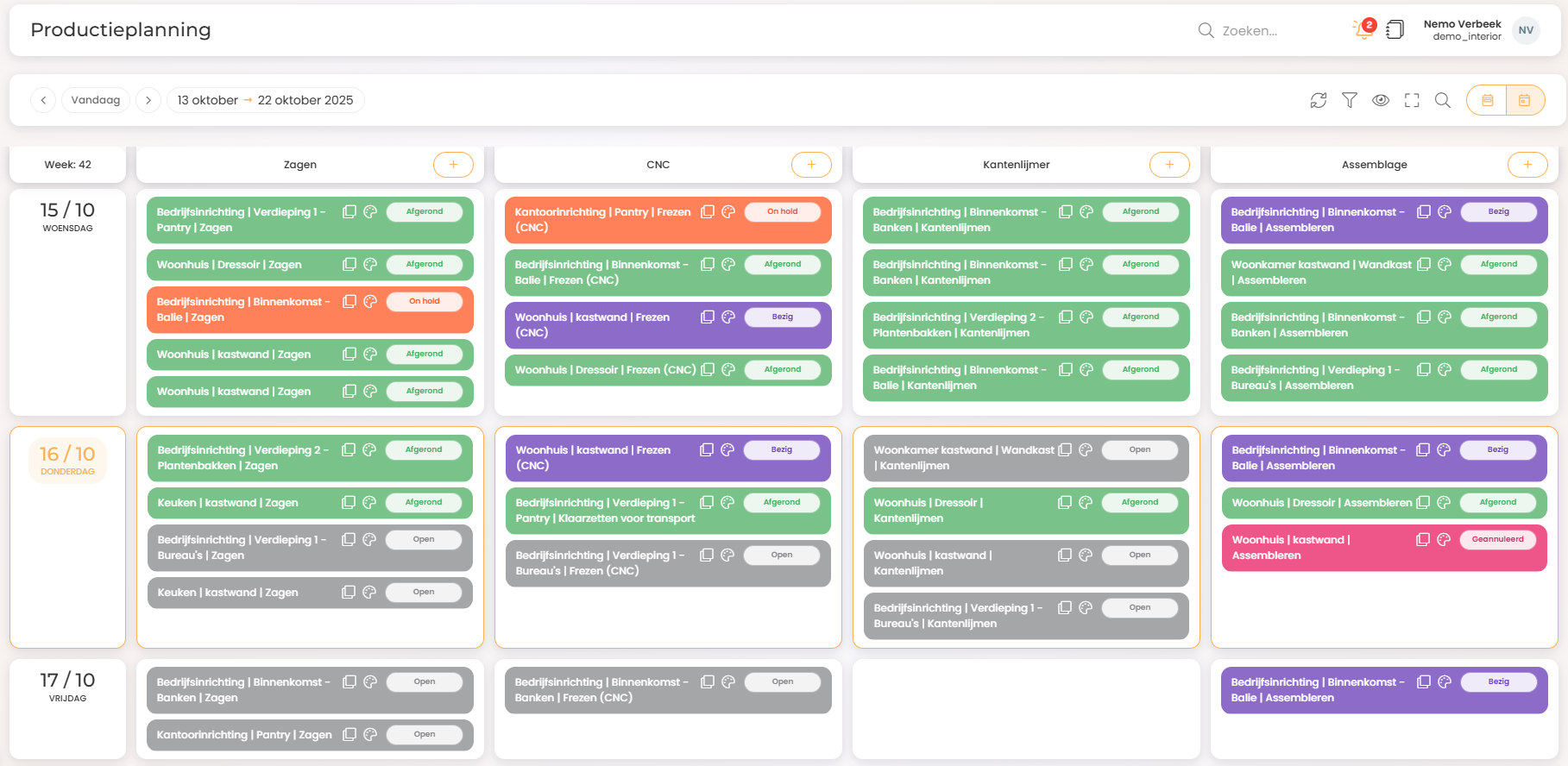Refresh the production planning board
This screenshot has width=1568, height=766.
[1318, 100]
